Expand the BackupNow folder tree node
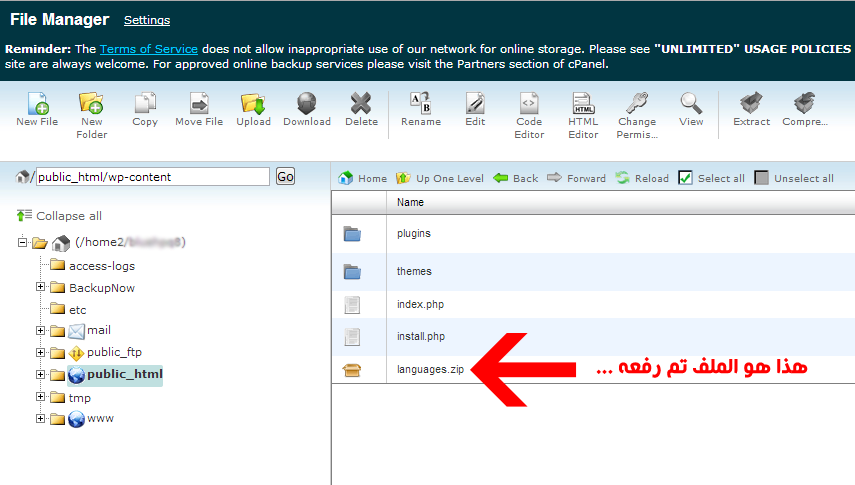The image size is (855, 485). 41,288
